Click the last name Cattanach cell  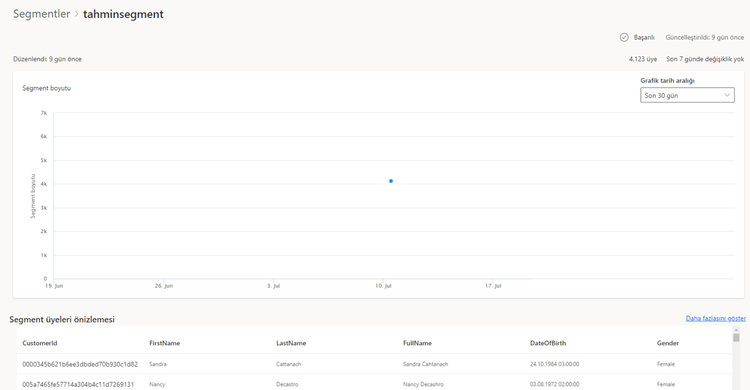coord(288,364)
